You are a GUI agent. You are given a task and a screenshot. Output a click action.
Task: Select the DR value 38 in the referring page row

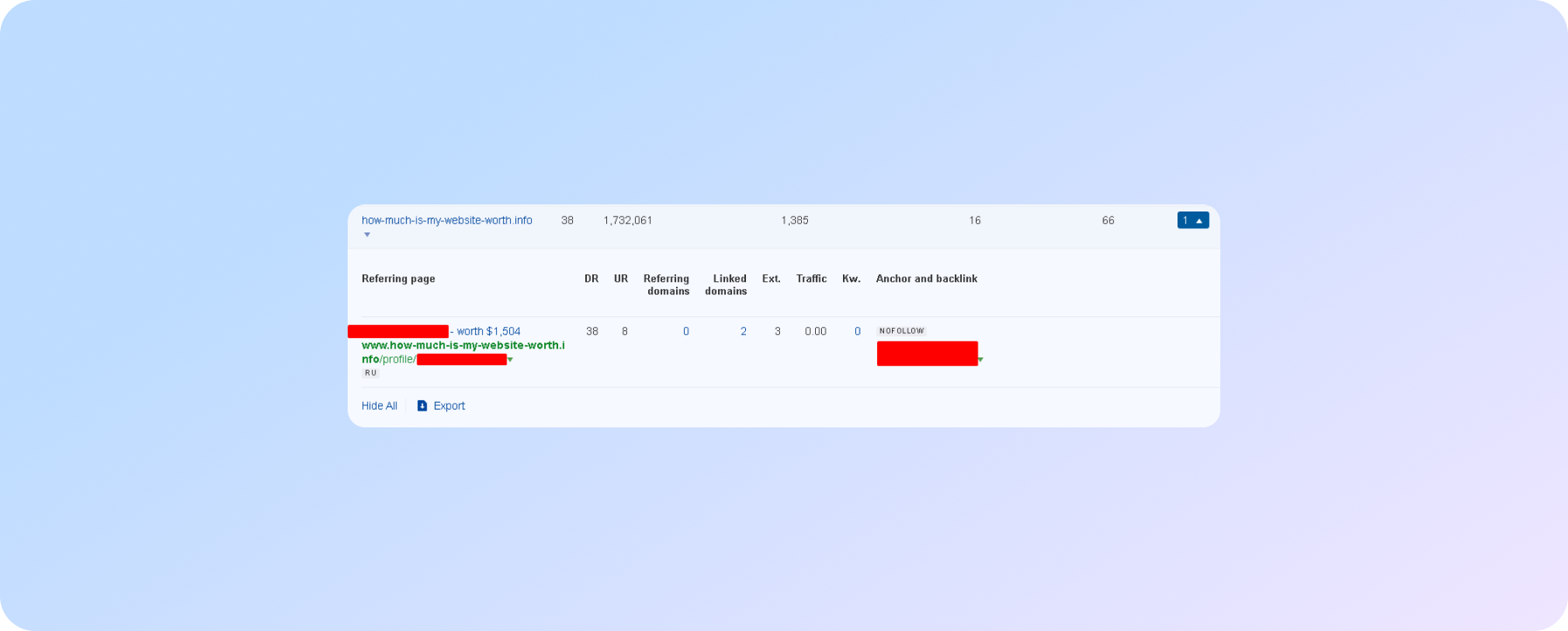coord(592,331)
